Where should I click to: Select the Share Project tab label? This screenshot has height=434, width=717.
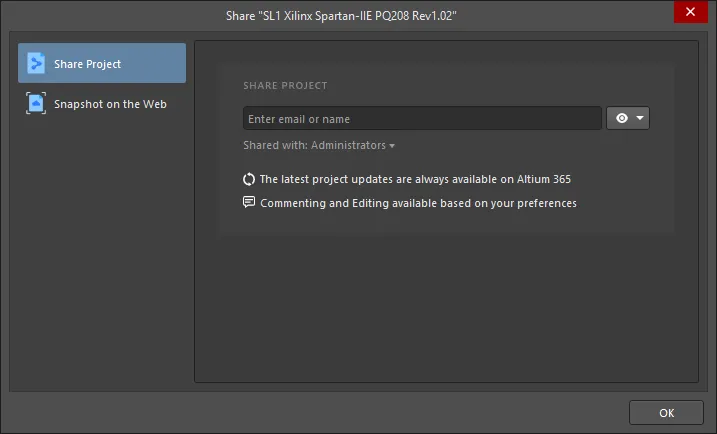point(87,64)
